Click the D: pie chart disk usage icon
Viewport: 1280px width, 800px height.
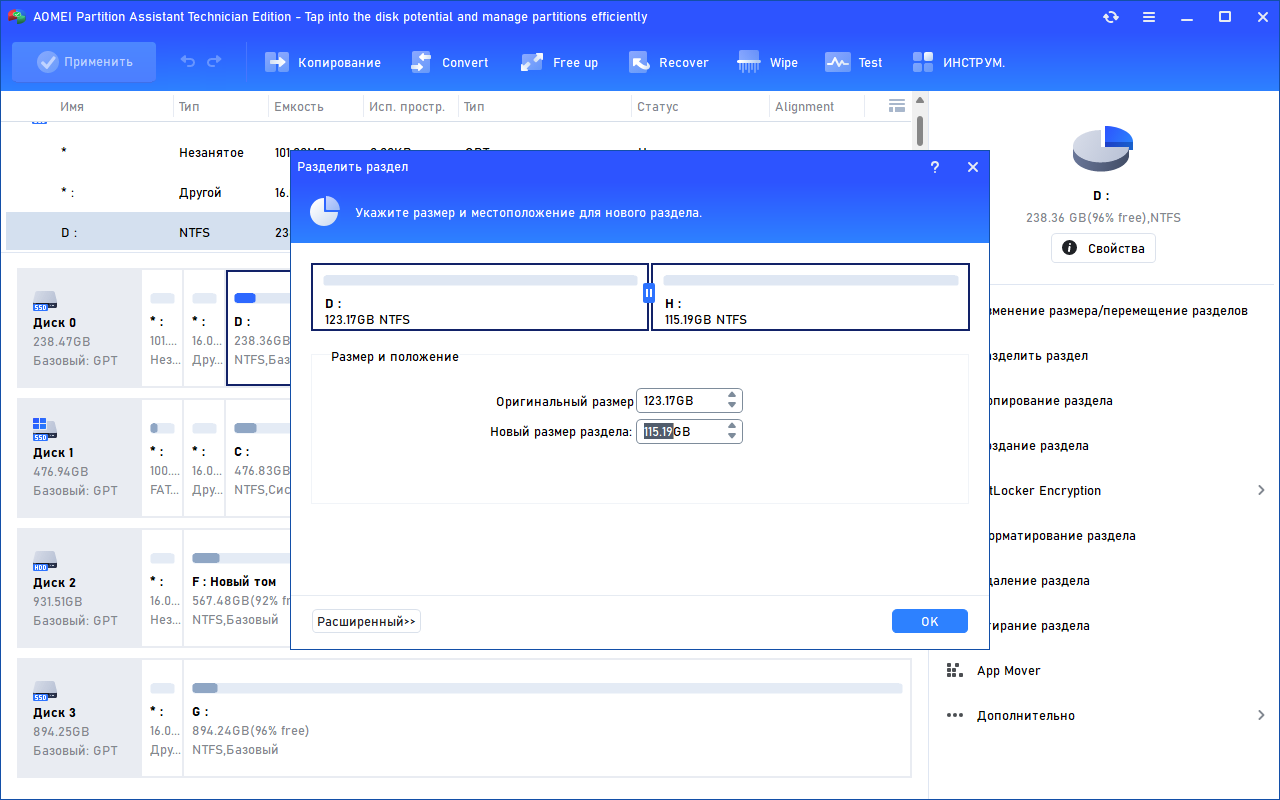(x=1102, y=148)
